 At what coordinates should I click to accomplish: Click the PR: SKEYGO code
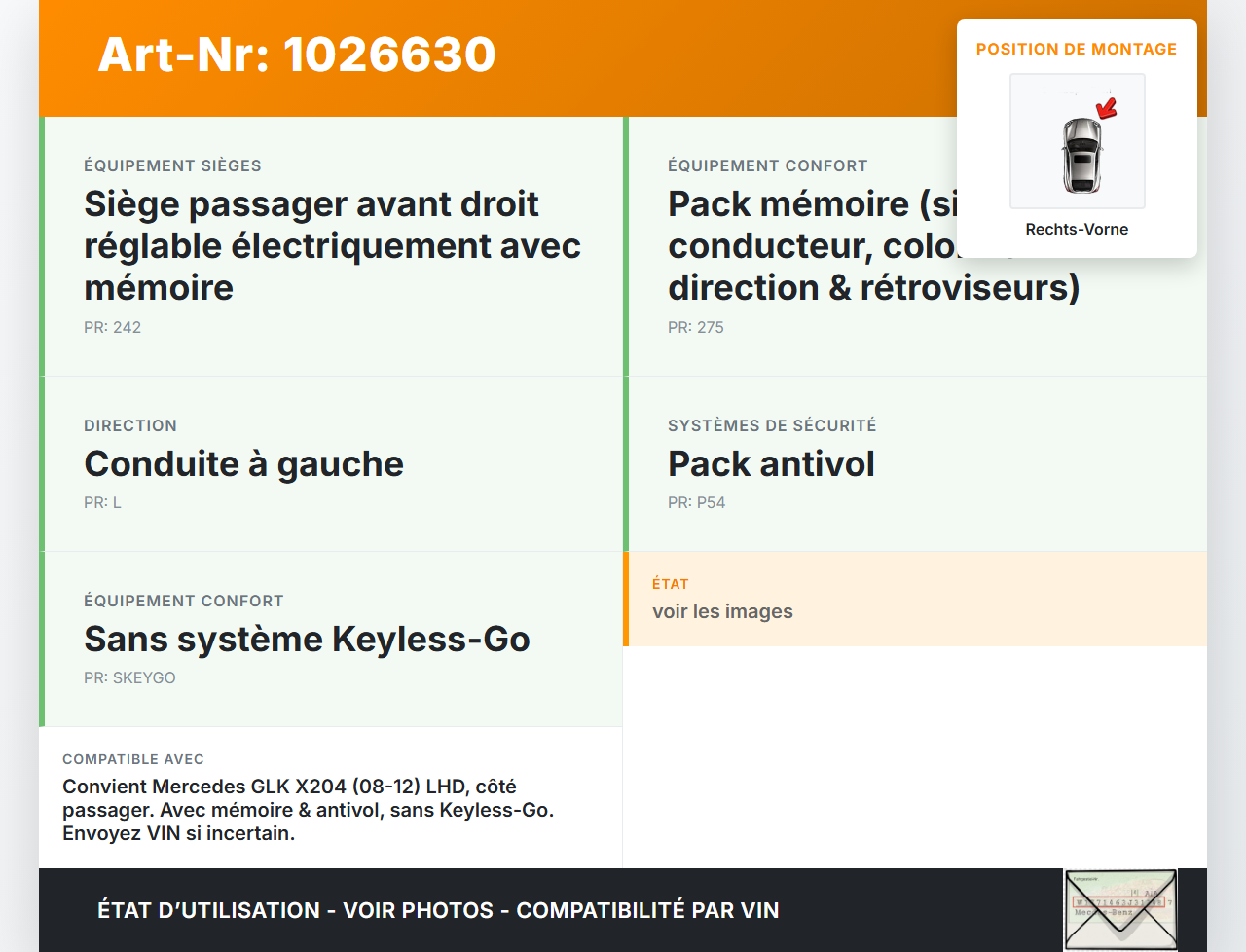(129, 677)
